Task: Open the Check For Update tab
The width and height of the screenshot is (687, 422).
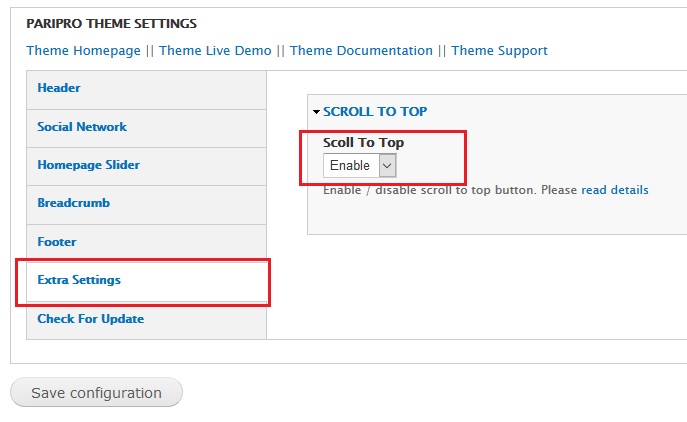Action: tap(90, 319)
